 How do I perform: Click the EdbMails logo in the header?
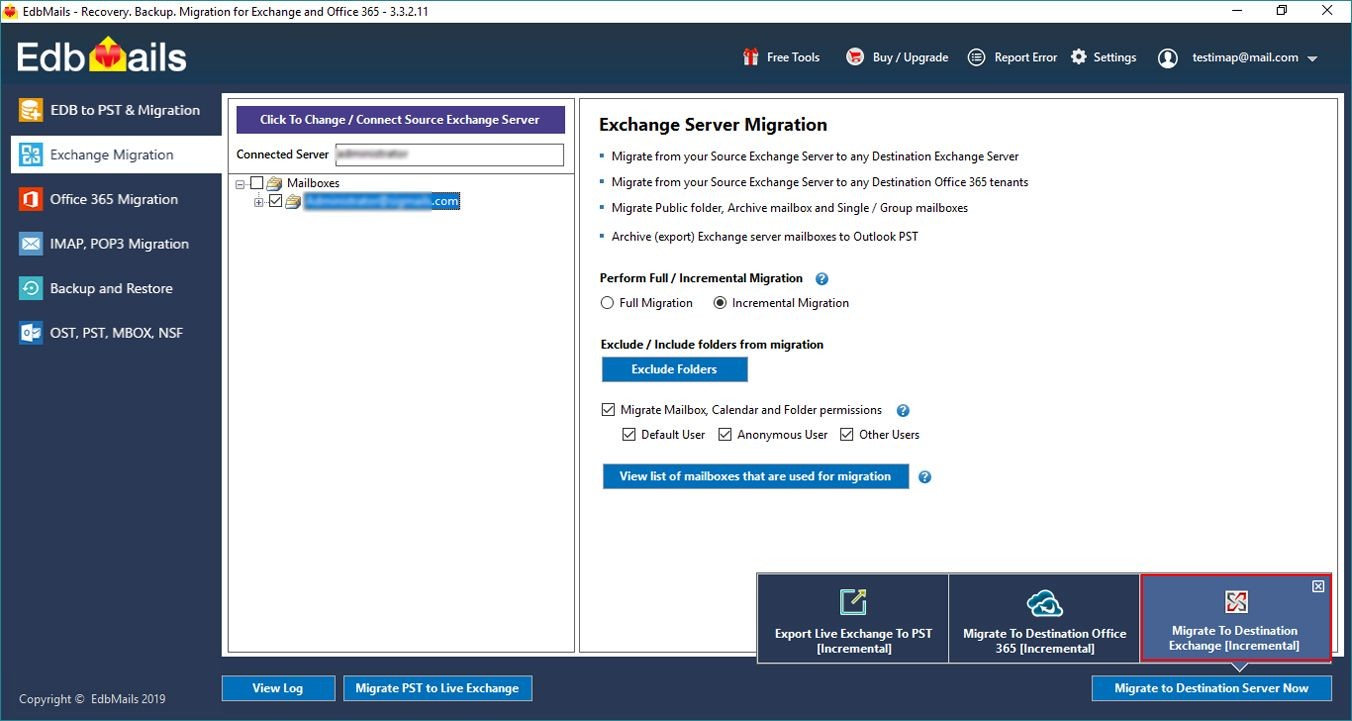coord(102,56)
